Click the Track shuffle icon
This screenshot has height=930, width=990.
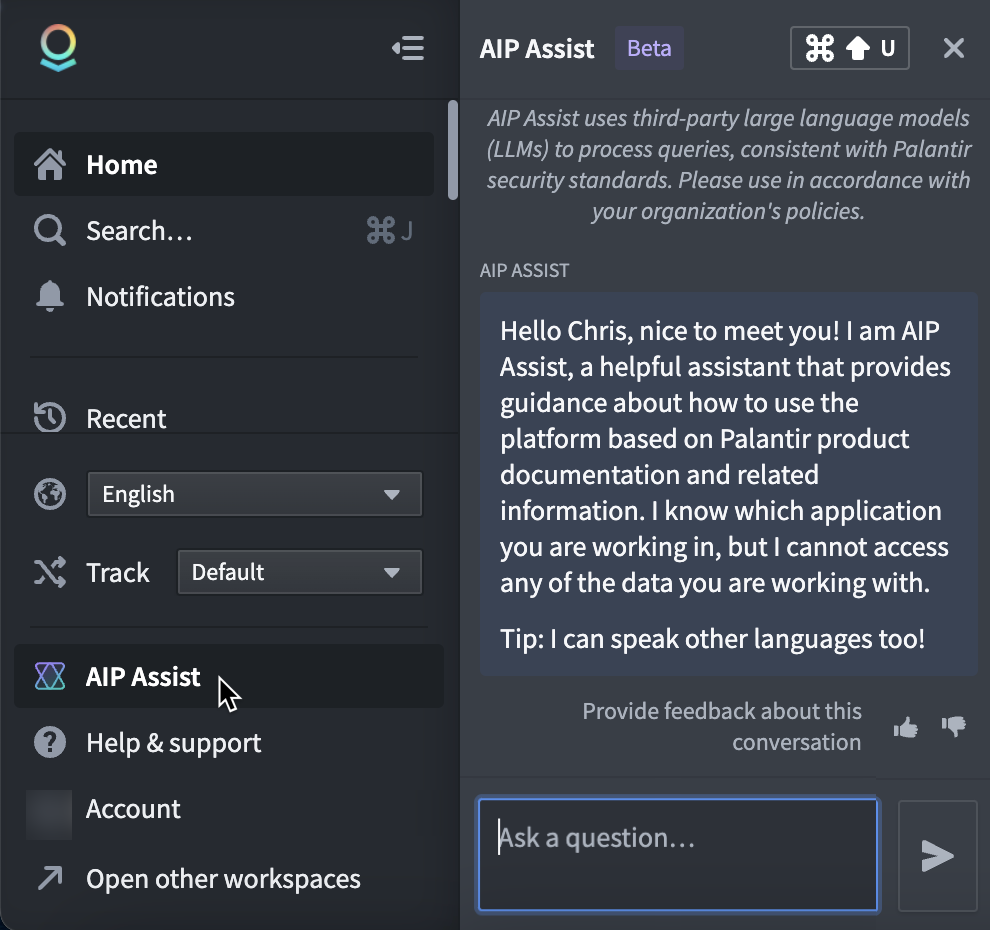[x=50, y=572]
